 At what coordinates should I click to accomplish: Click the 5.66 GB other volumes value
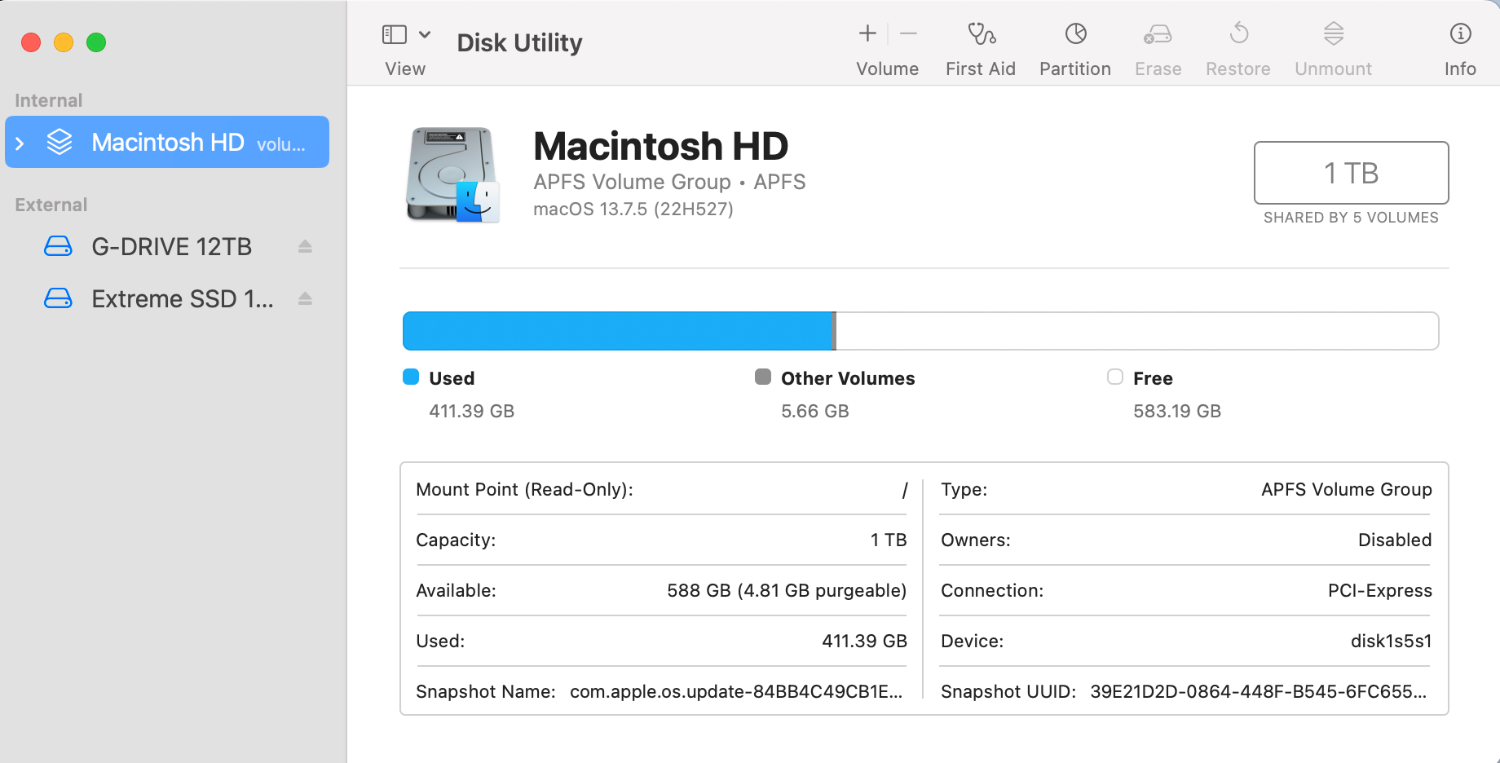point(815,411)
